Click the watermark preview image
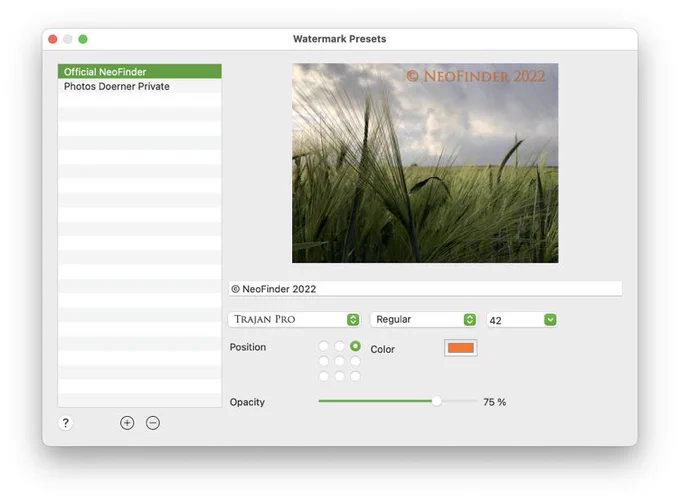 (425, 163)
